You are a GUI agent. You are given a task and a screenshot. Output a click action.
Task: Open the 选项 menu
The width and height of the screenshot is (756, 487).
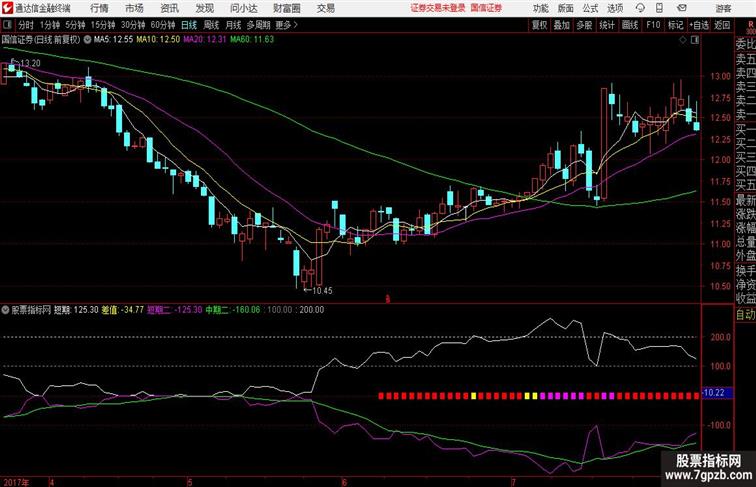(615, 8)
